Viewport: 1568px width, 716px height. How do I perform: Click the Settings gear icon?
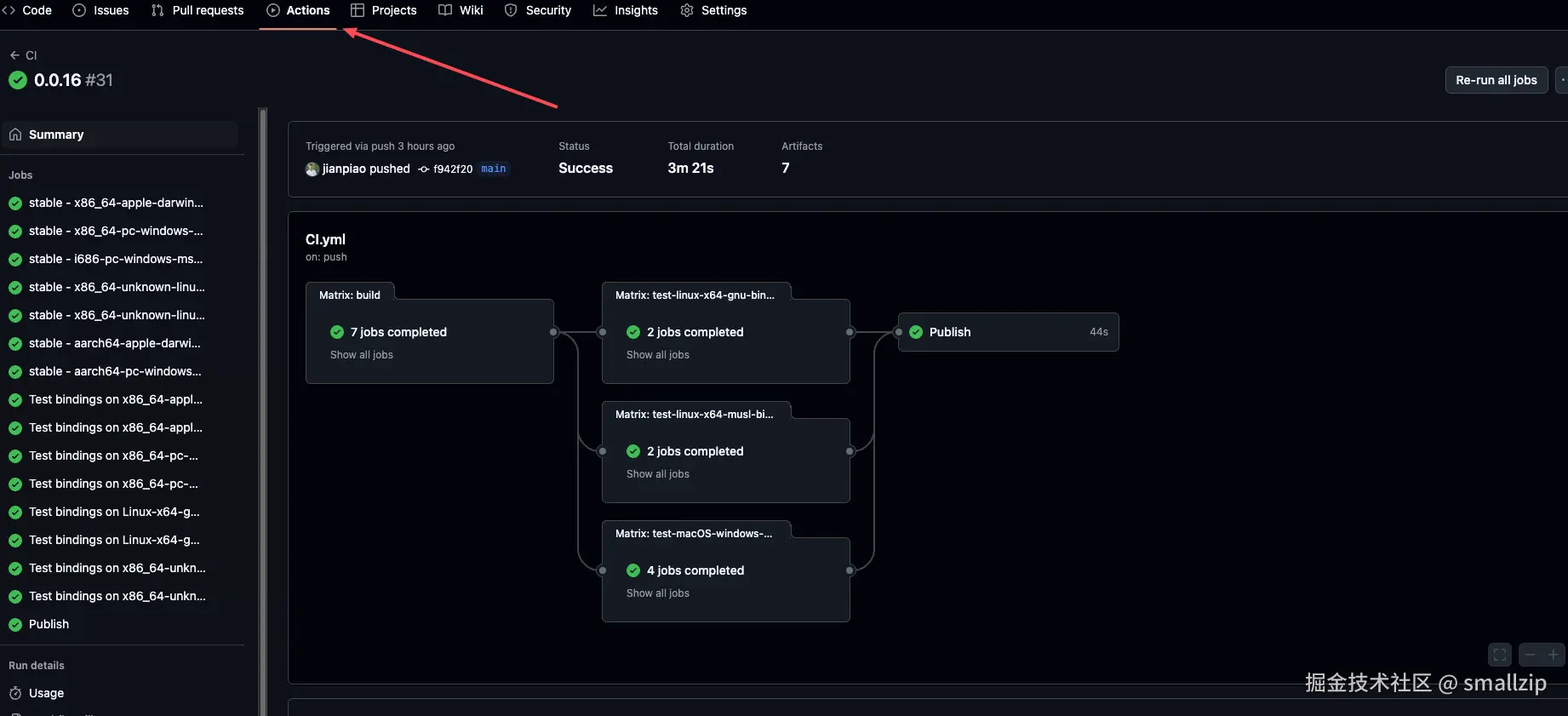tap(687, 10)
